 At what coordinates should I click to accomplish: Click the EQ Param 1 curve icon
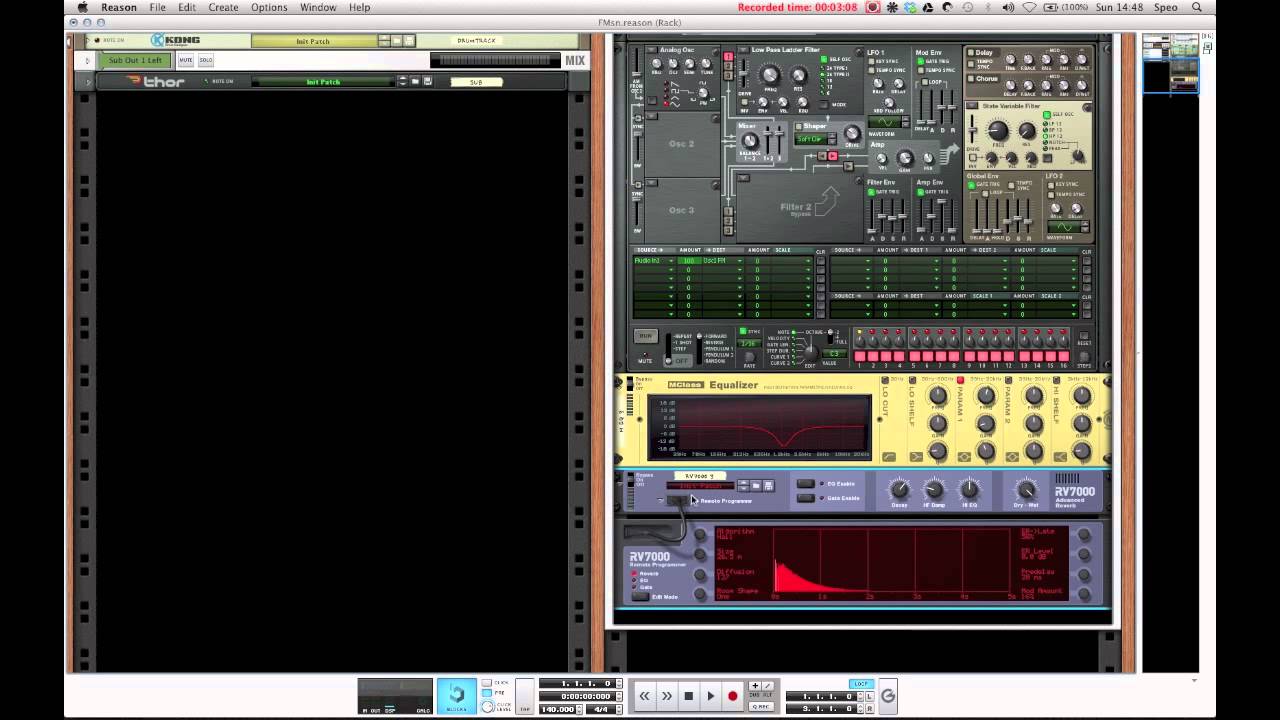(963, 457)
